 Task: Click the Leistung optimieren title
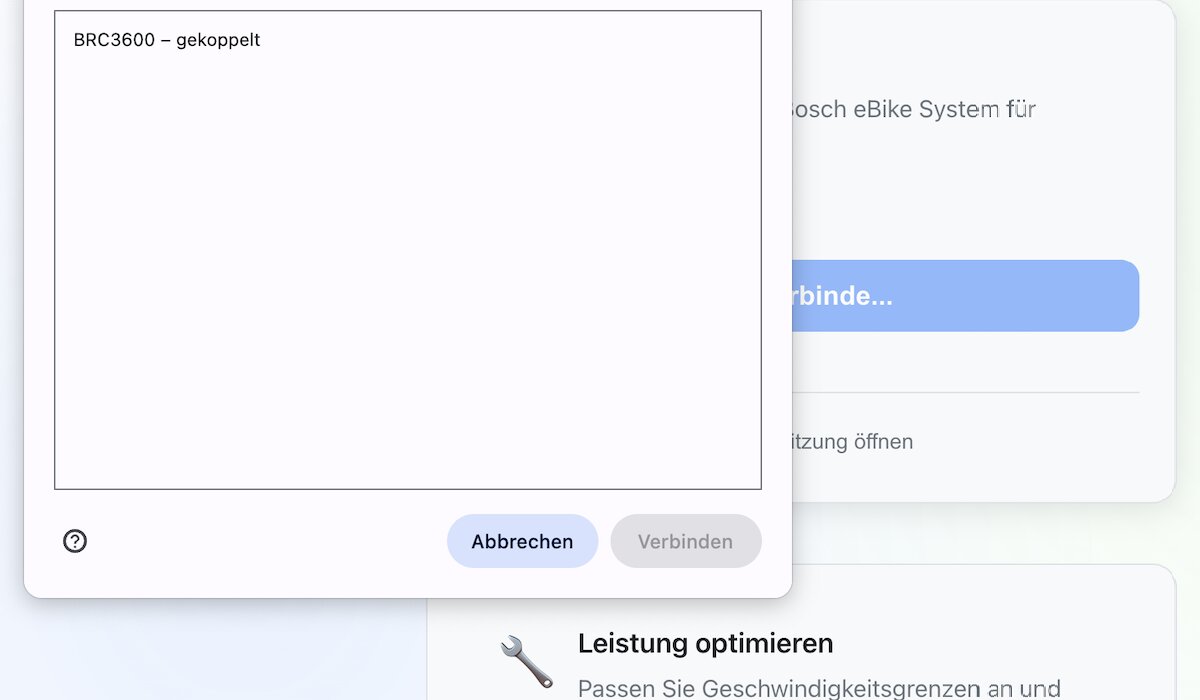tap(706, 643)
